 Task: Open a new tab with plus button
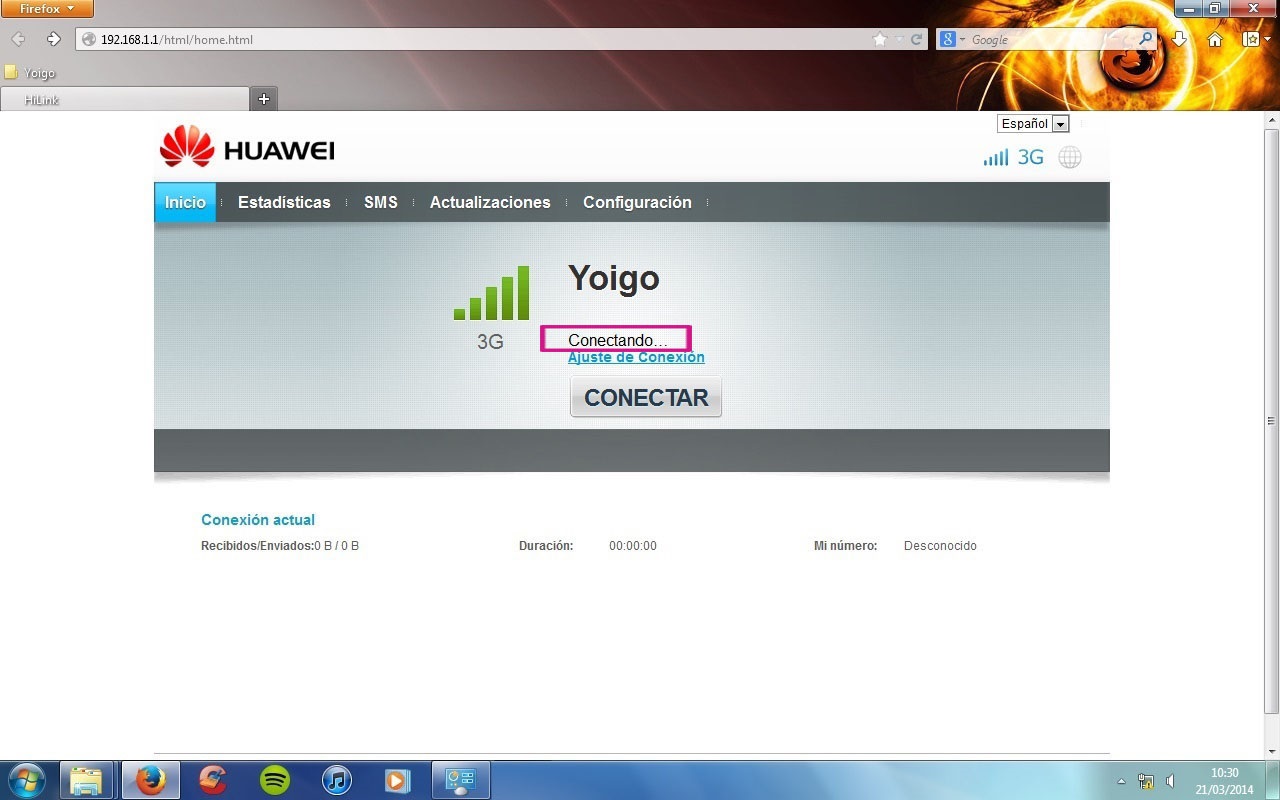(264, 99)
